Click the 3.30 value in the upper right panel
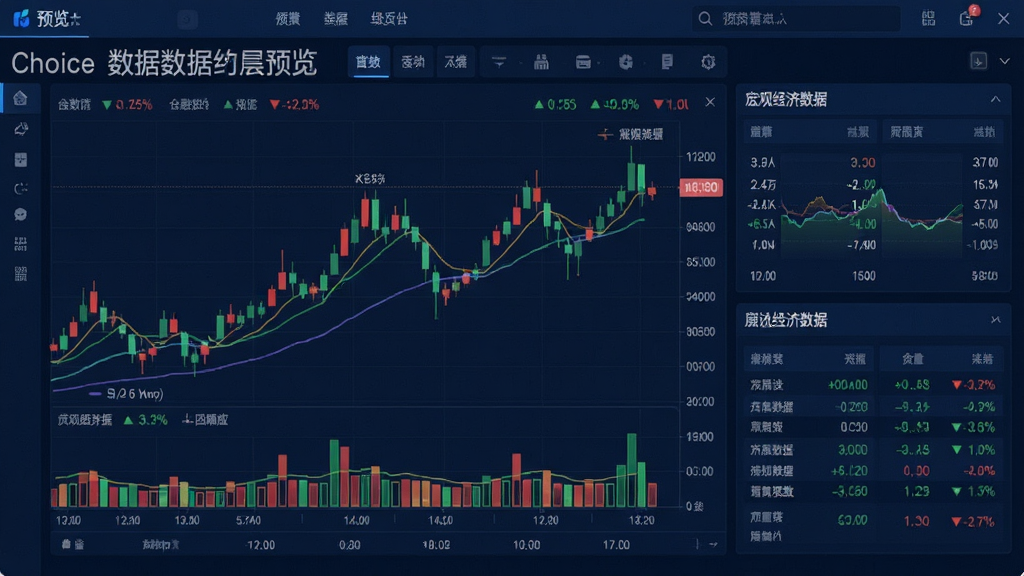This screenshot has height=576, width=1024. click(863, 162)
